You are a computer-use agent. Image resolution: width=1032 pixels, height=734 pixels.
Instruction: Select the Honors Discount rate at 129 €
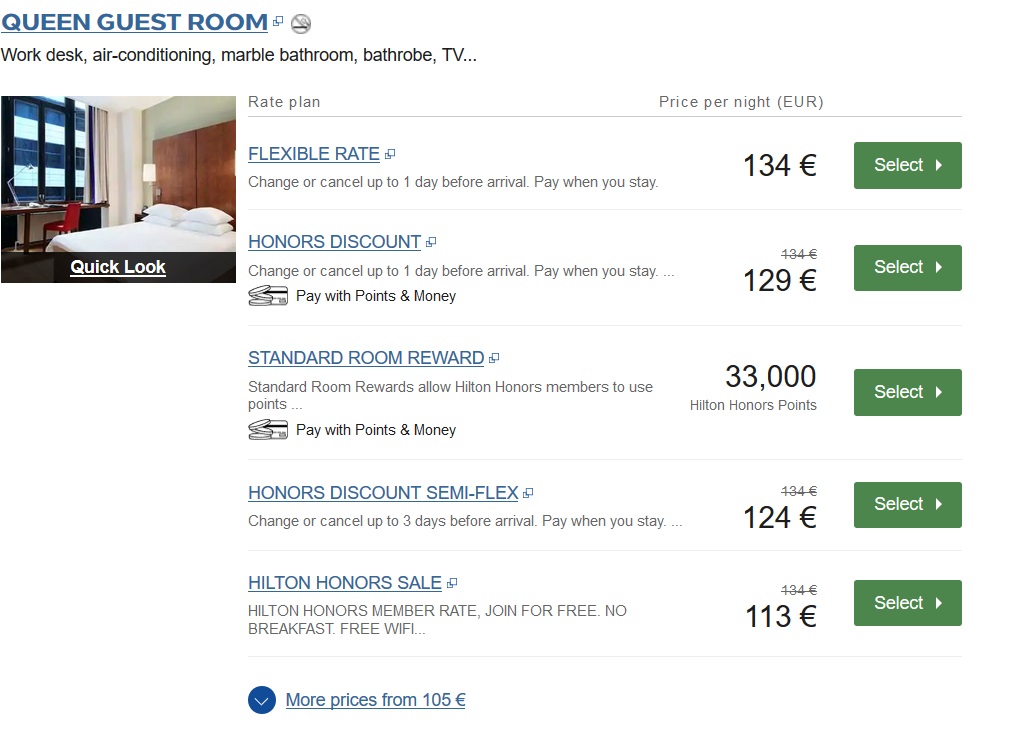[907, 267]
